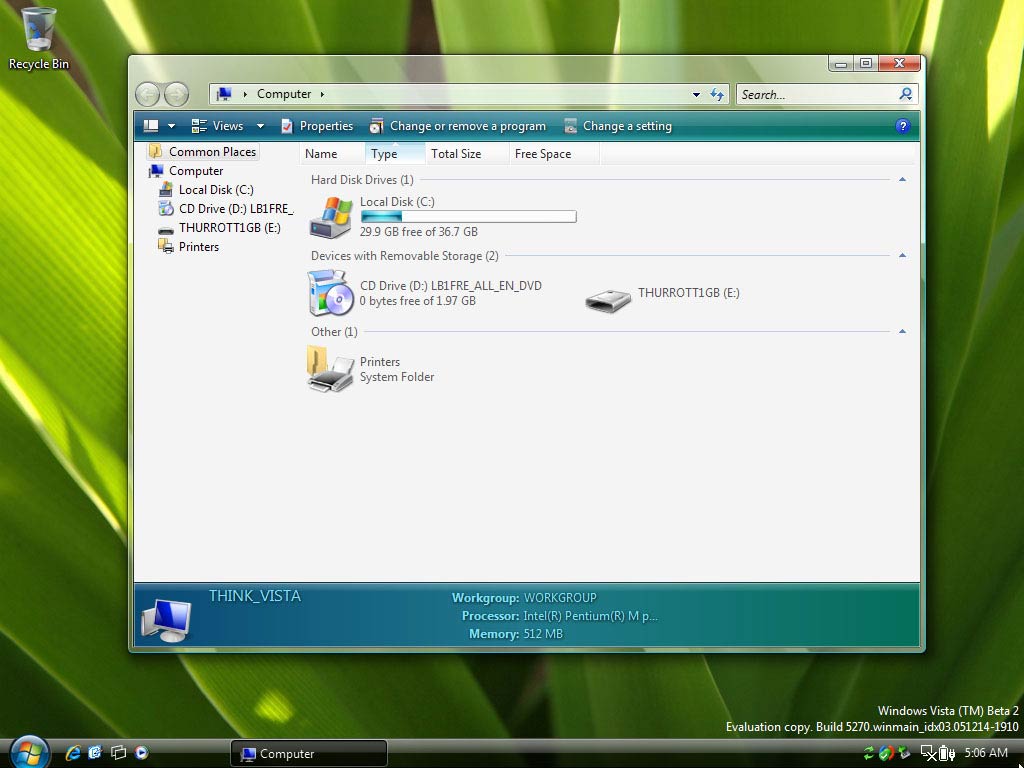Click the Computer taskbar button
1024x768 pixels.
(309, 754)
